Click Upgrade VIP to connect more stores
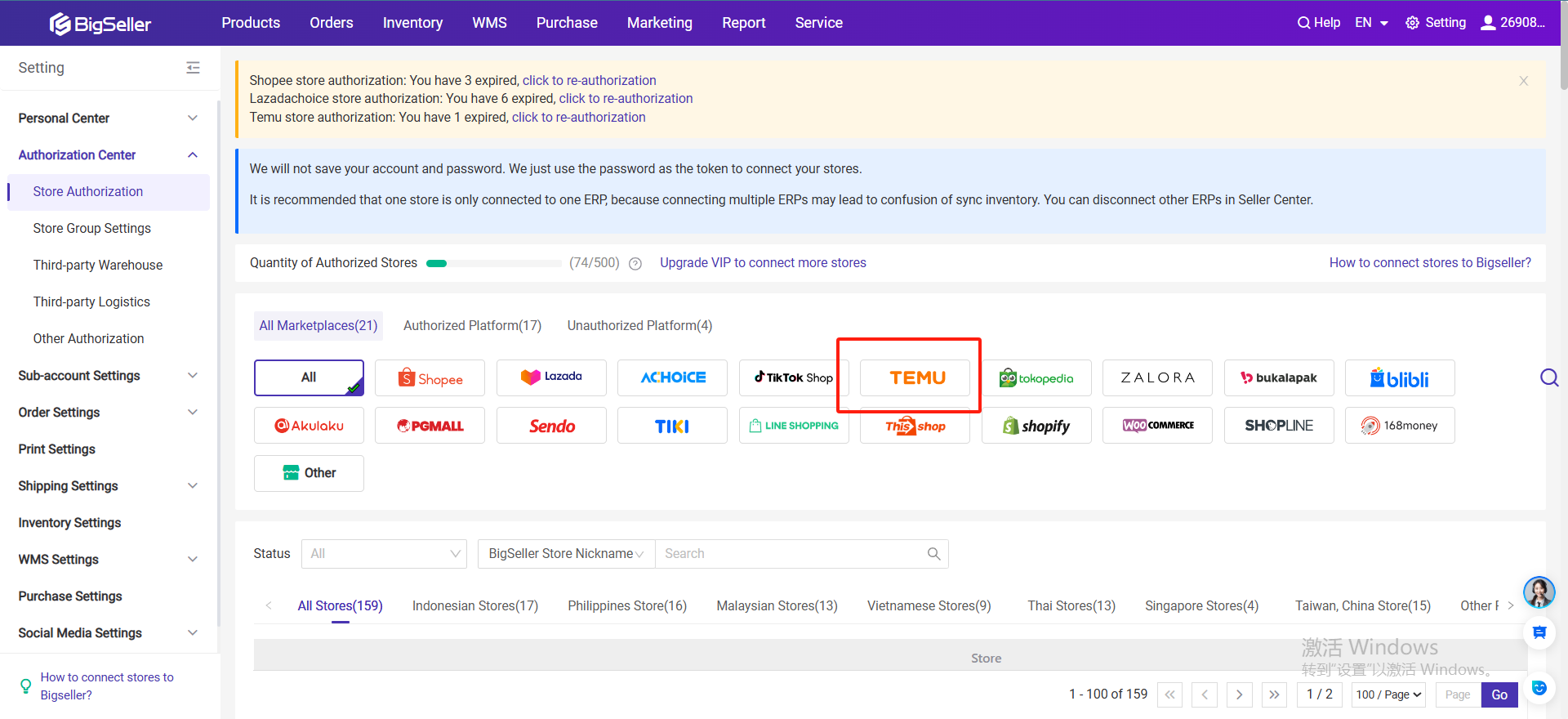Image resolution: width=1568 pixels, height=719 pixels. coord(763,263)
